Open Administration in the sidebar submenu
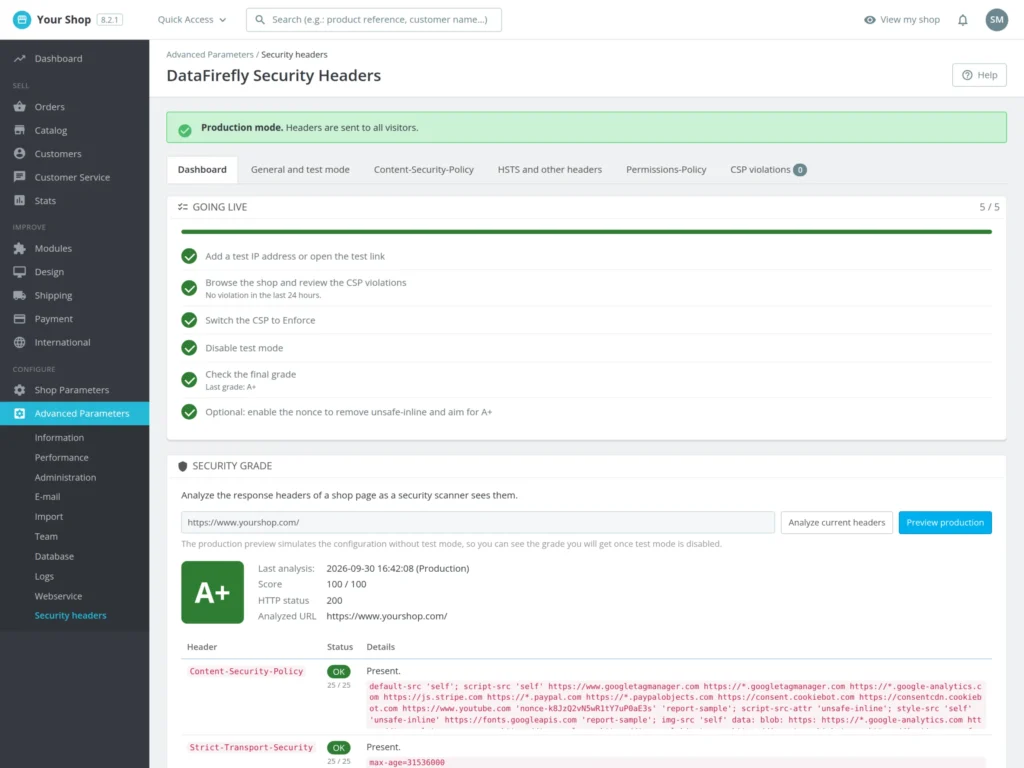This screenshot has width=1024, height=768. tap(65, 477)
